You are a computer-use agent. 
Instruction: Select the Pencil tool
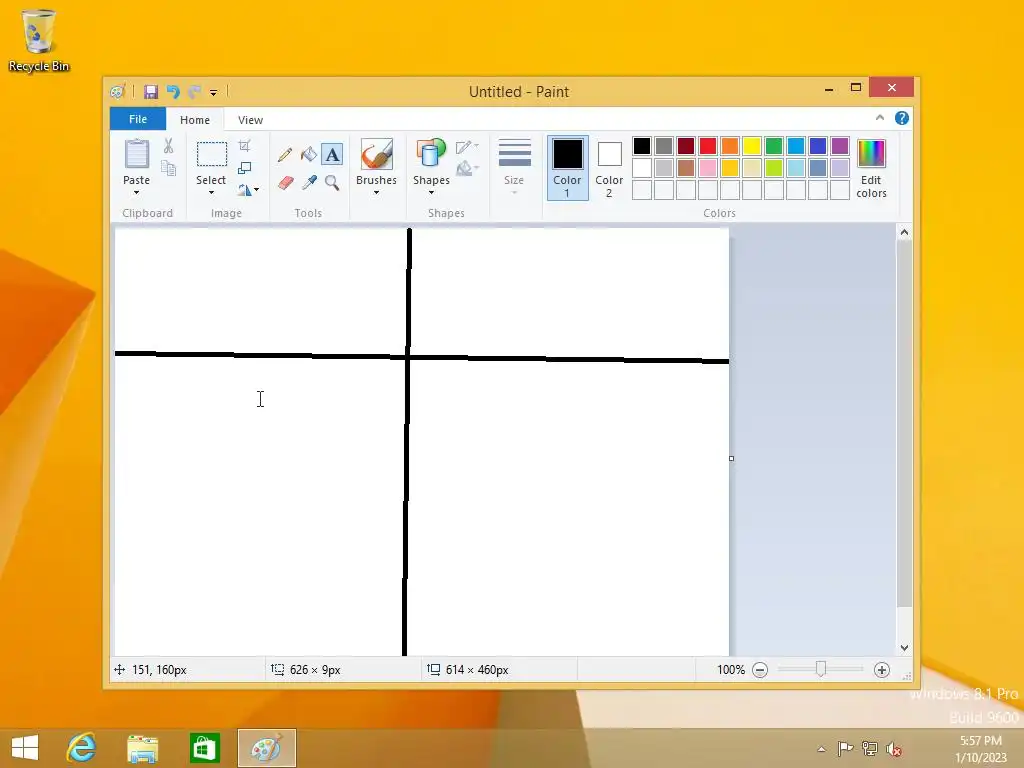coord(285,155)
